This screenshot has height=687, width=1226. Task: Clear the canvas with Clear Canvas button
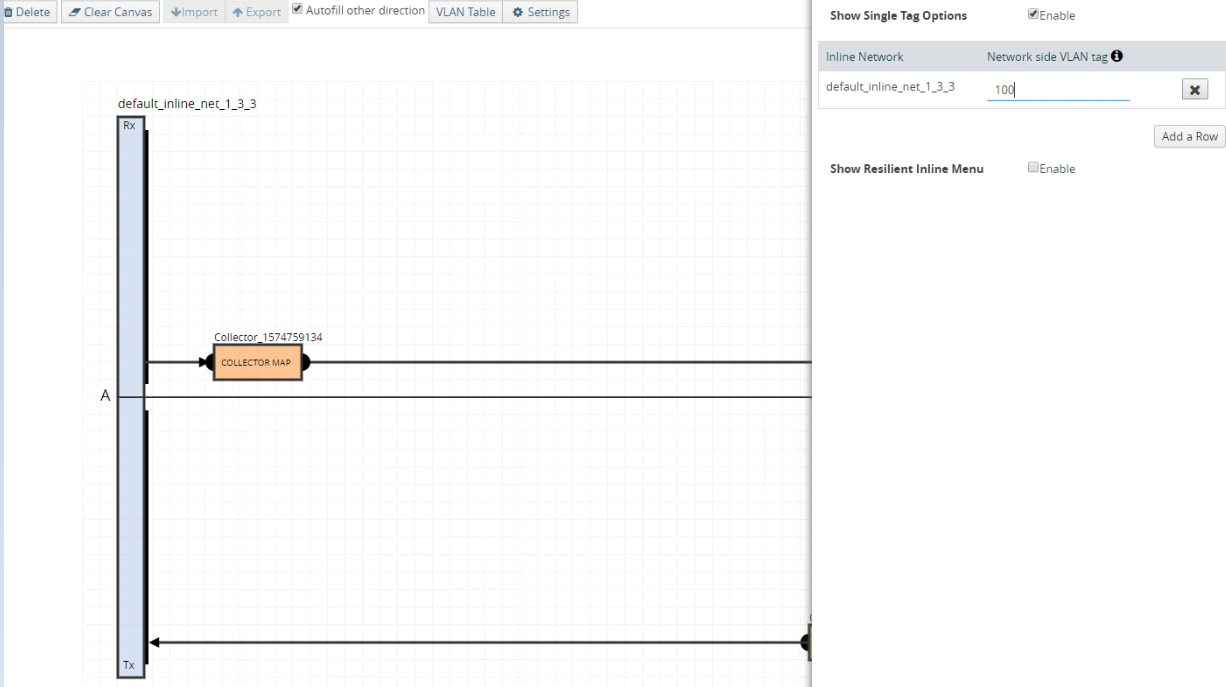(109, 13)
